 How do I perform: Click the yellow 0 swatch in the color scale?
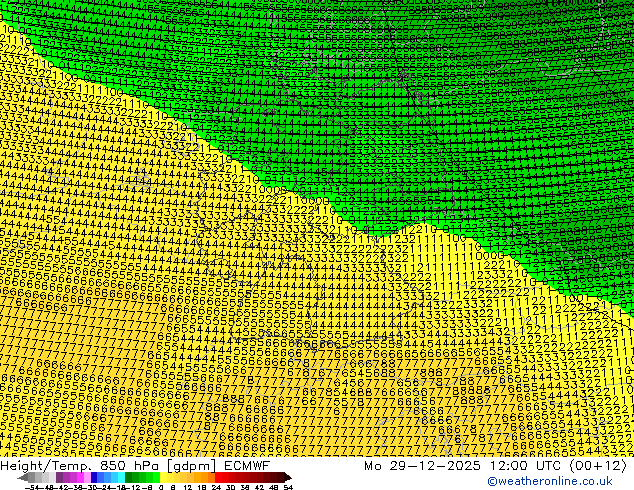point(164,477)
